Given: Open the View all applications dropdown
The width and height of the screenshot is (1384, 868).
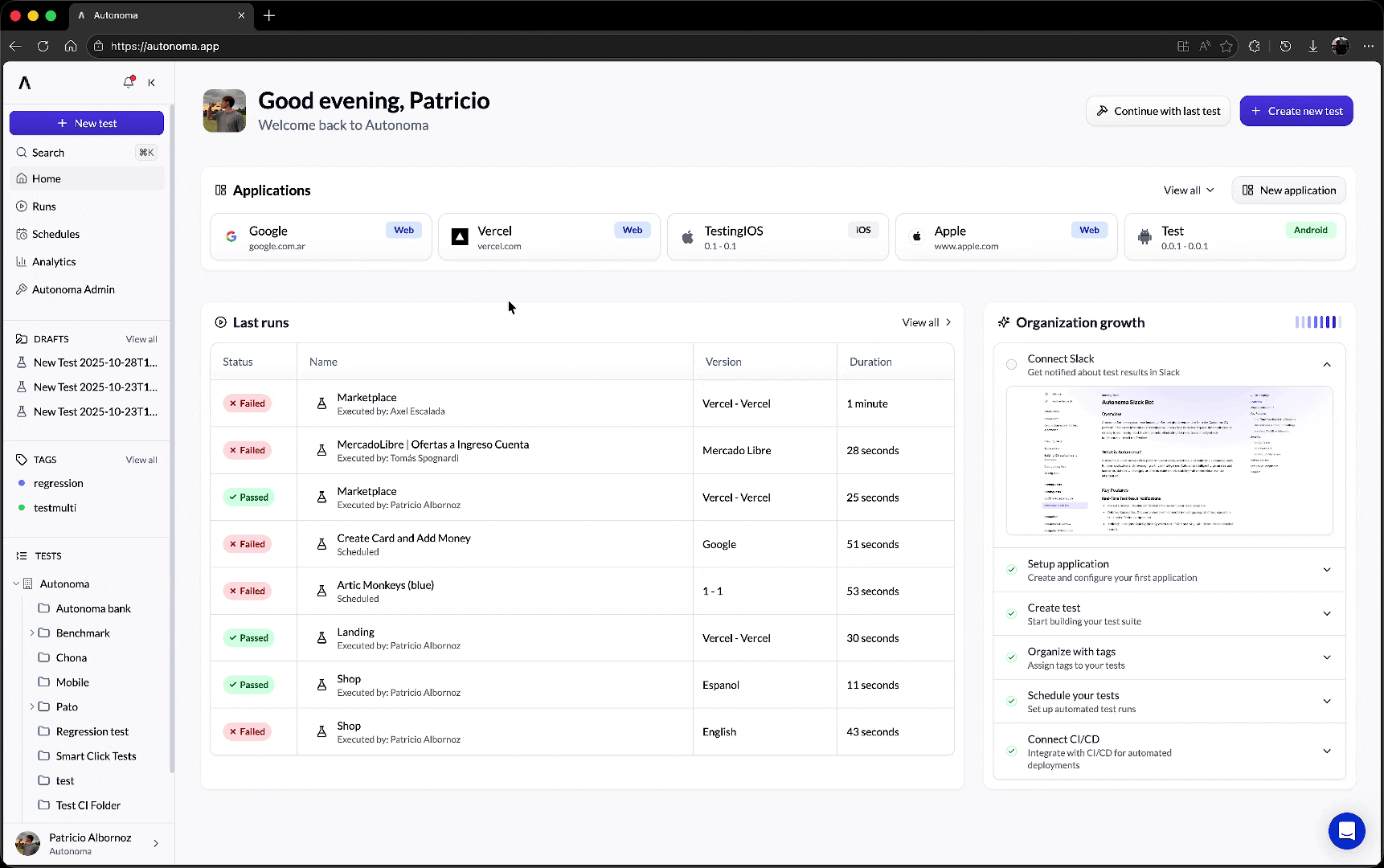Looking at the screenshot, I should (x=1189, y=190).
